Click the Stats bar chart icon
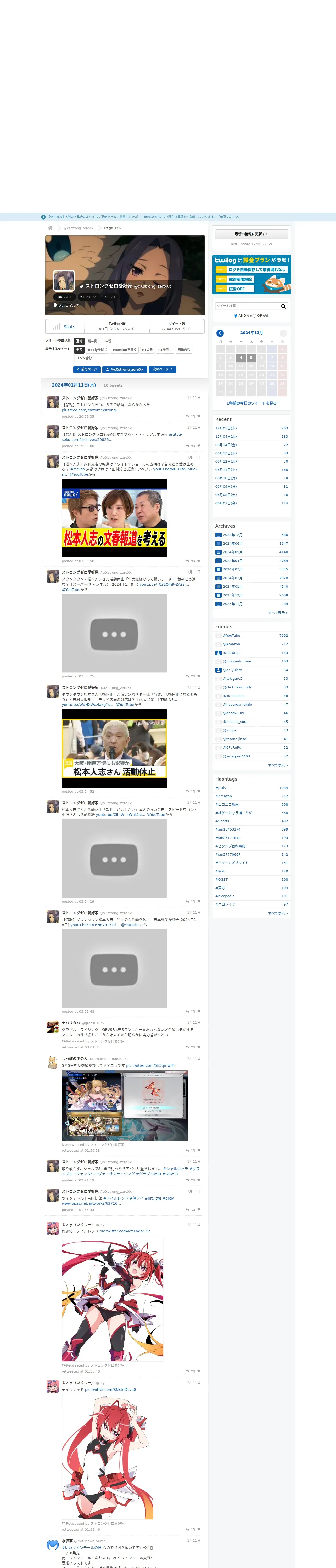The width and height of the screenshot is (336, 1568). tap(57, 326)
